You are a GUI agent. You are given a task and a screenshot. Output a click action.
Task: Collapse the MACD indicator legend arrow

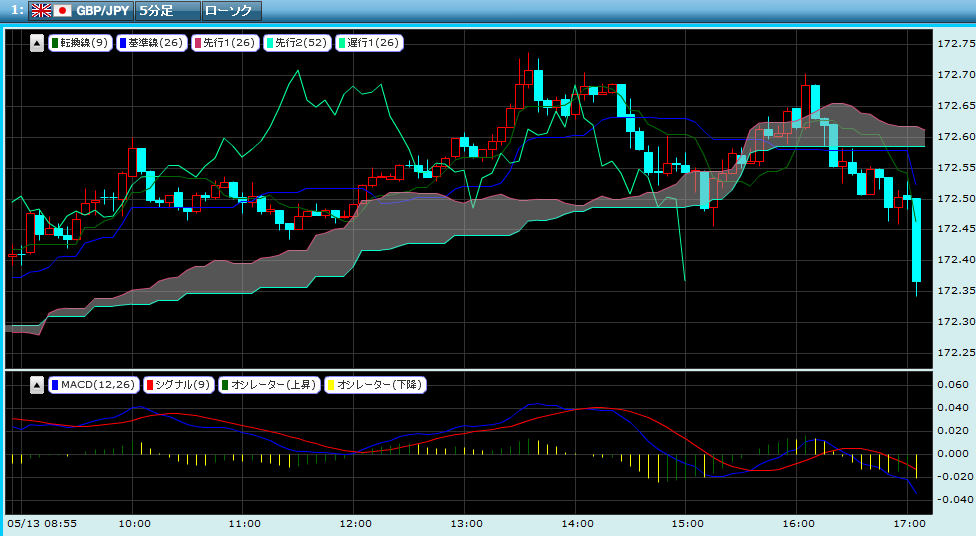click(37, 385)
